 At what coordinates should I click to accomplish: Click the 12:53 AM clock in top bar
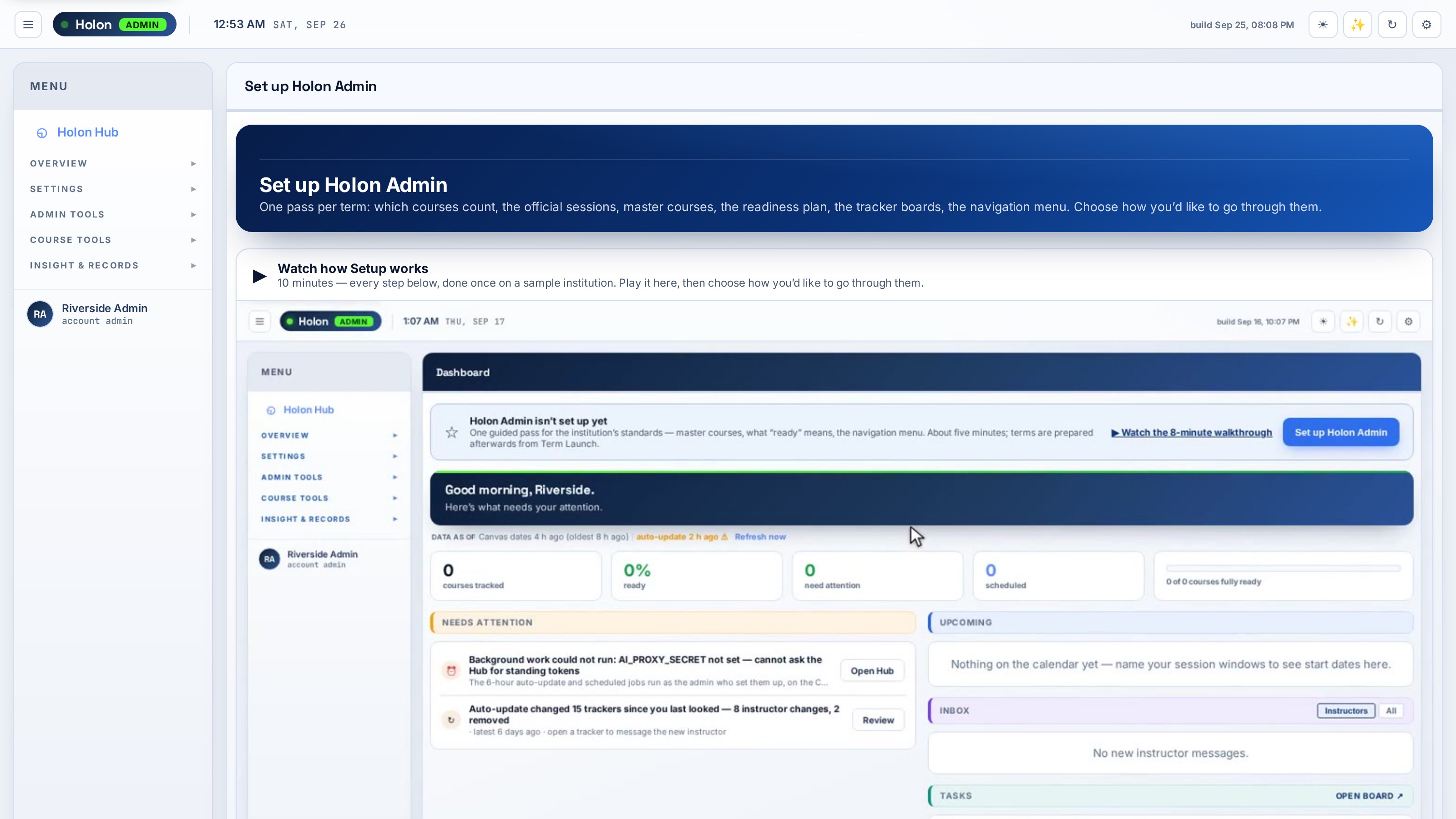[x=239, y=24]
